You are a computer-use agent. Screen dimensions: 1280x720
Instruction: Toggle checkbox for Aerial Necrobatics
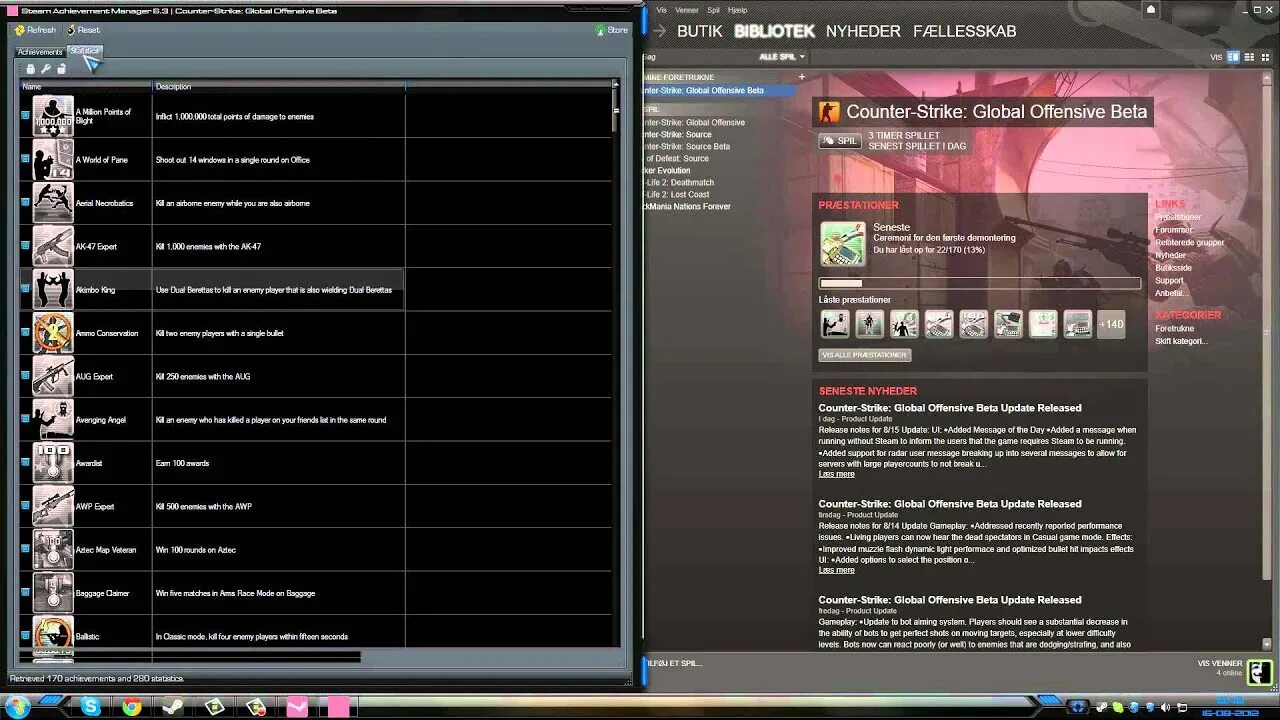point(25,203)
